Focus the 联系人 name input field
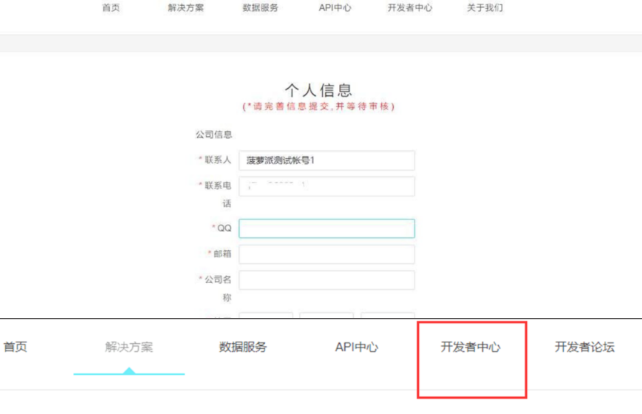The width and height of the screenshot is (642, 414). [x=326, y=161]
